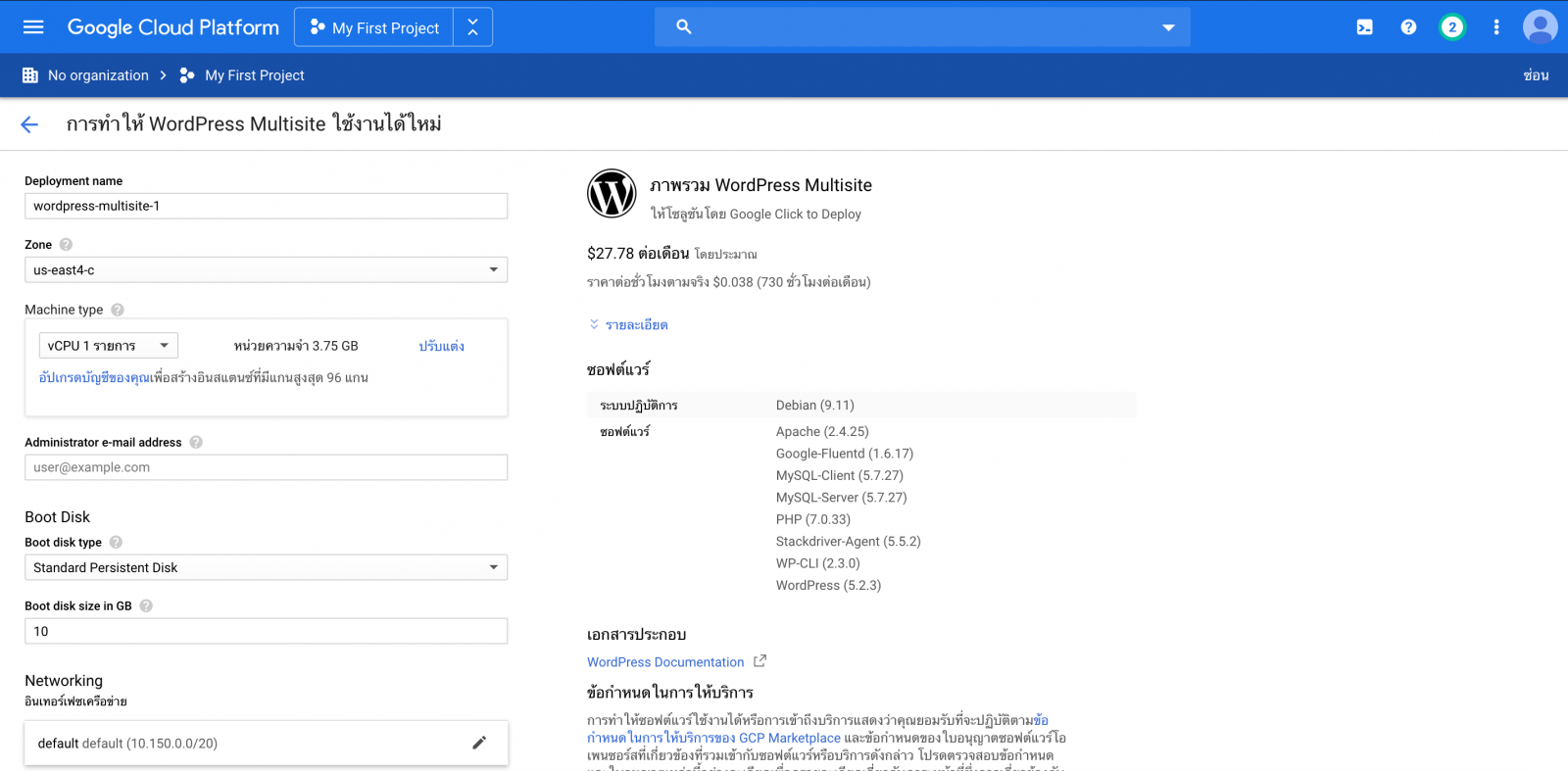Edit the Boot disk size field

266,631
